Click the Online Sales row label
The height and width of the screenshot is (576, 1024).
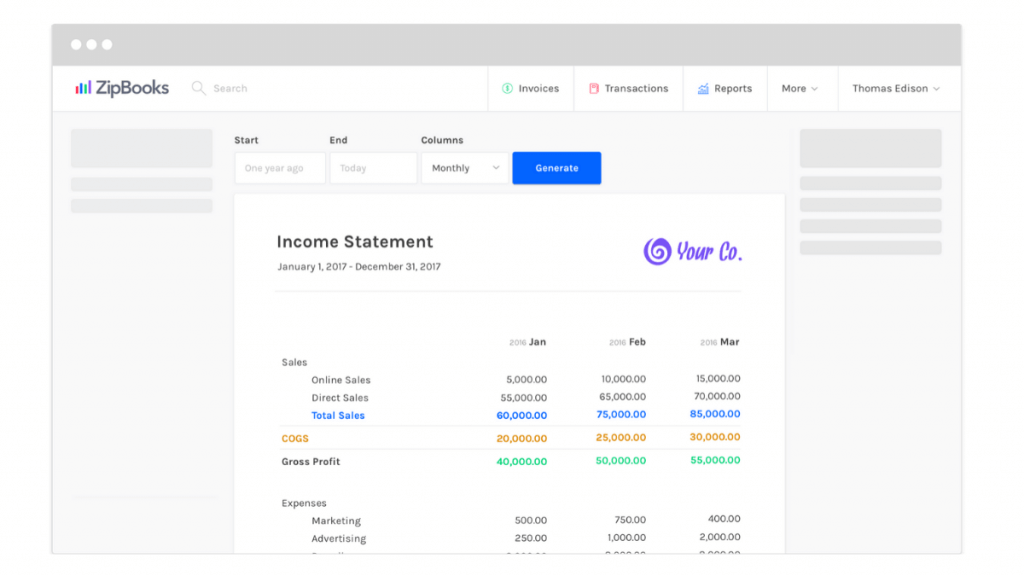341,379
